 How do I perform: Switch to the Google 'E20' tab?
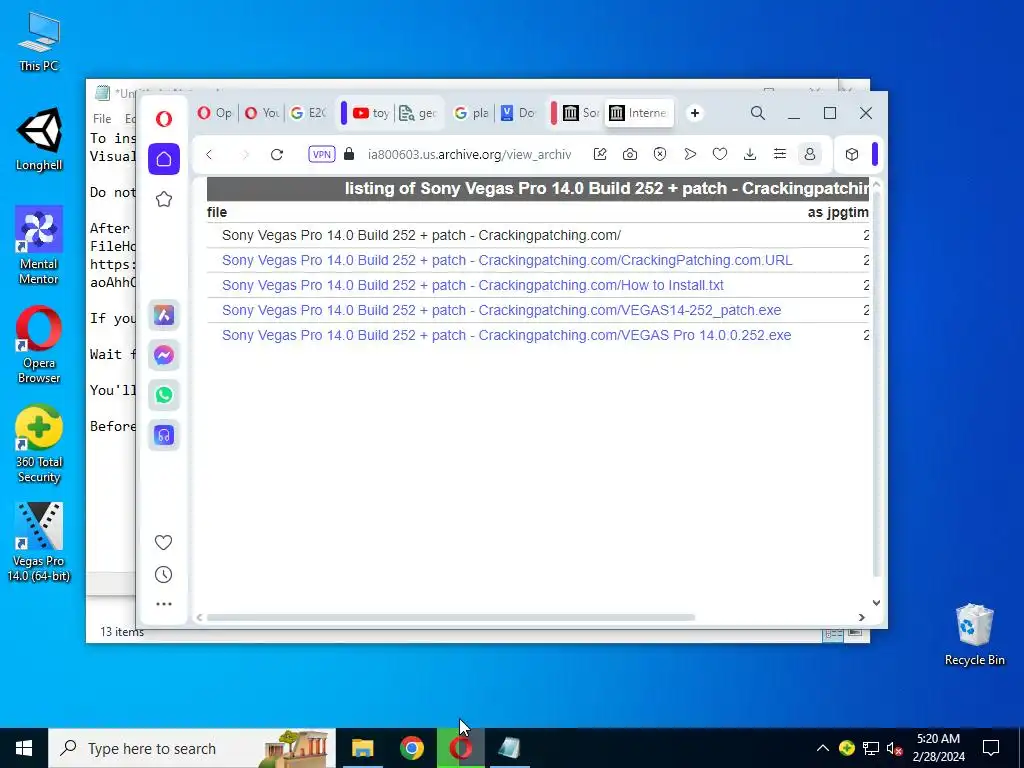[308, 113]
